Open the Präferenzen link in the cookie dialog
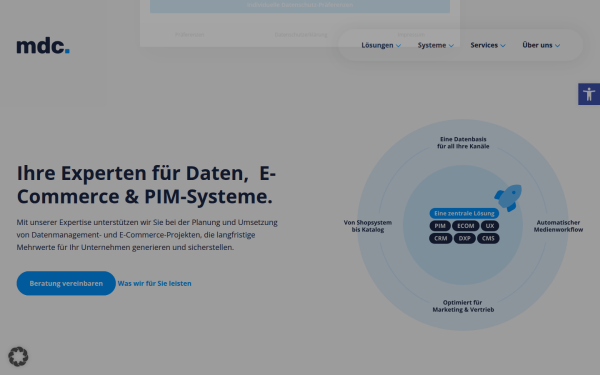Screen dimensions: 600x375 pyautogui.click(x=189, y=35)
